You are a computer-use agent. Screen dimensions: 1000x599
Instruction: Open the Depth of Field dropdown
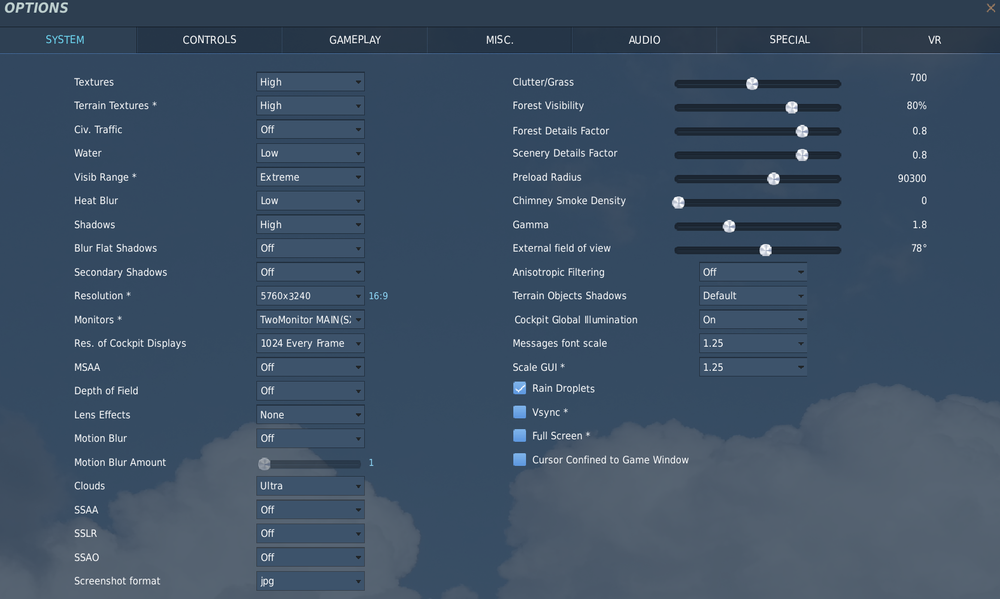click(x=310, y=390)
